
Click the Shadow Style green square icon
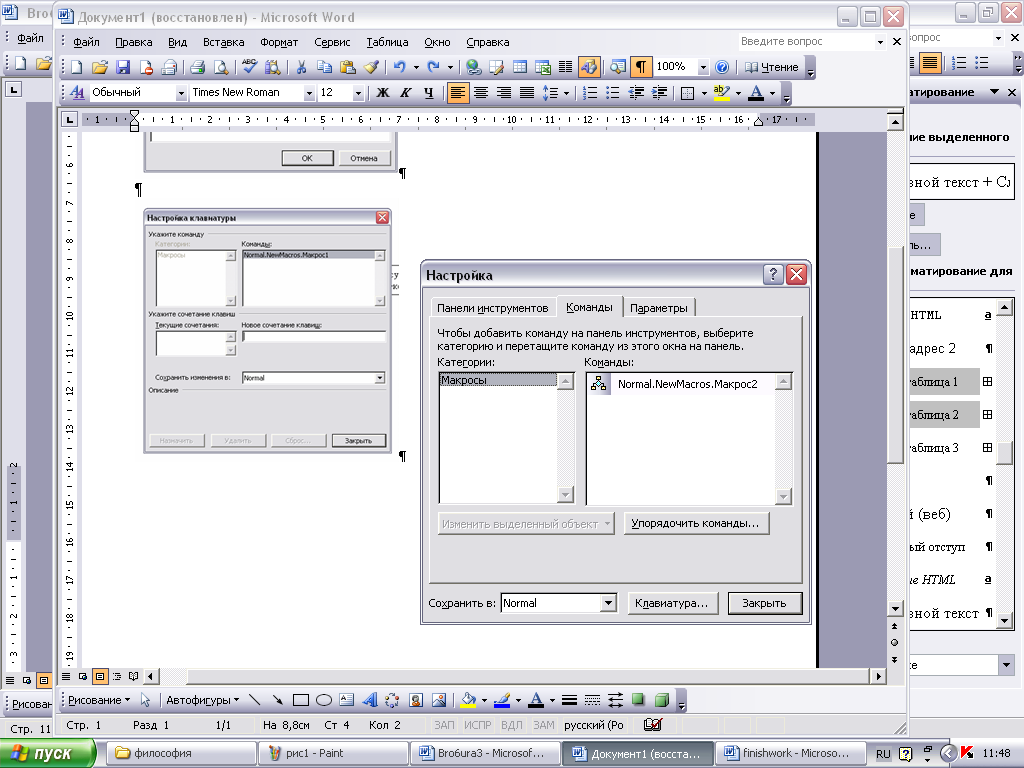tap(638, 700)
